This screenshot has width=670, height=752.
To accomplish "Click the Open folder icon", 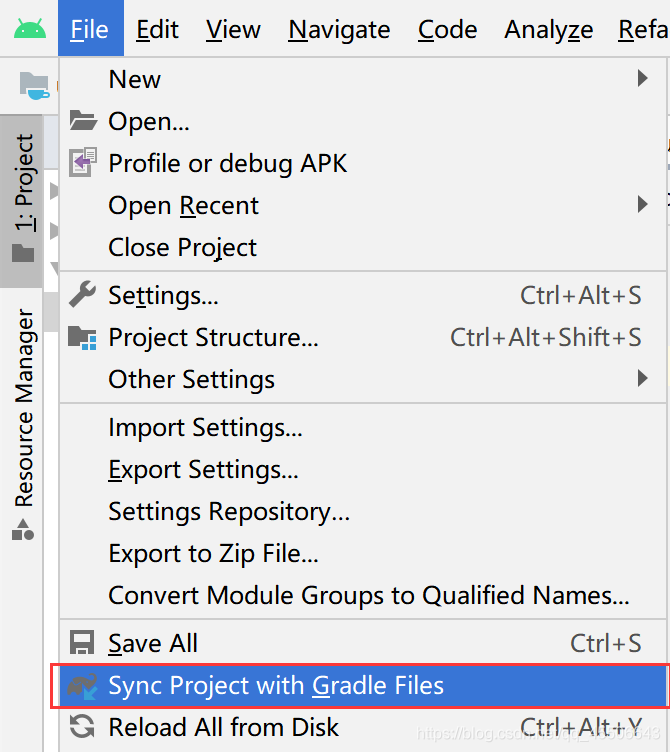I will point(83,120).
